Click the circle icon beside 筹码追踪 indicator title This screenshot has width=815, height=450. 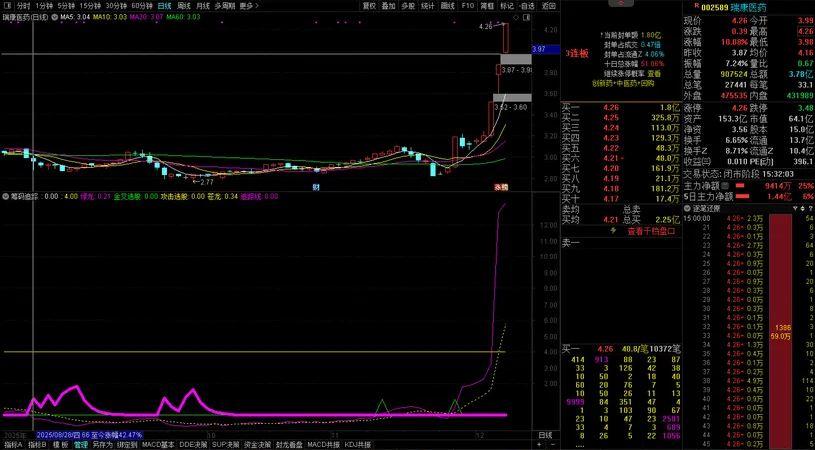[5, 196]
